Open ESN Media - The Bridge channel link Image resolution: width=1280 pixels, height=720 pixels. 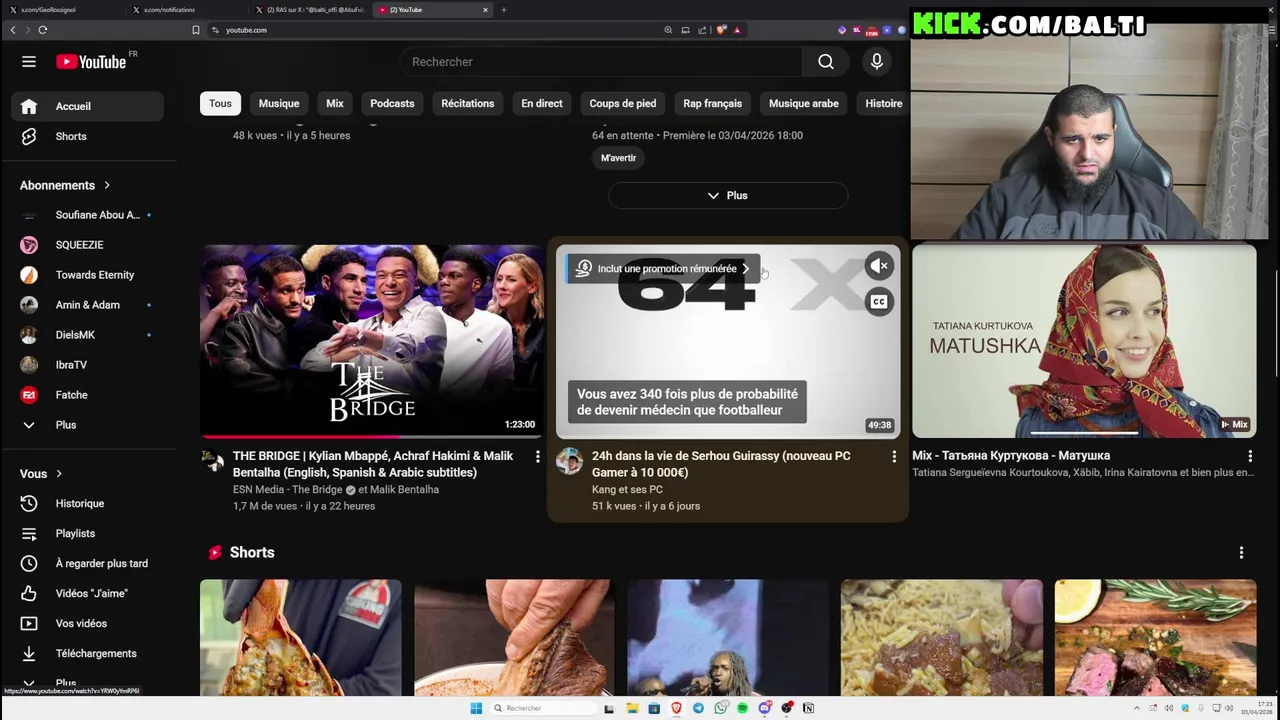point(288,489)
